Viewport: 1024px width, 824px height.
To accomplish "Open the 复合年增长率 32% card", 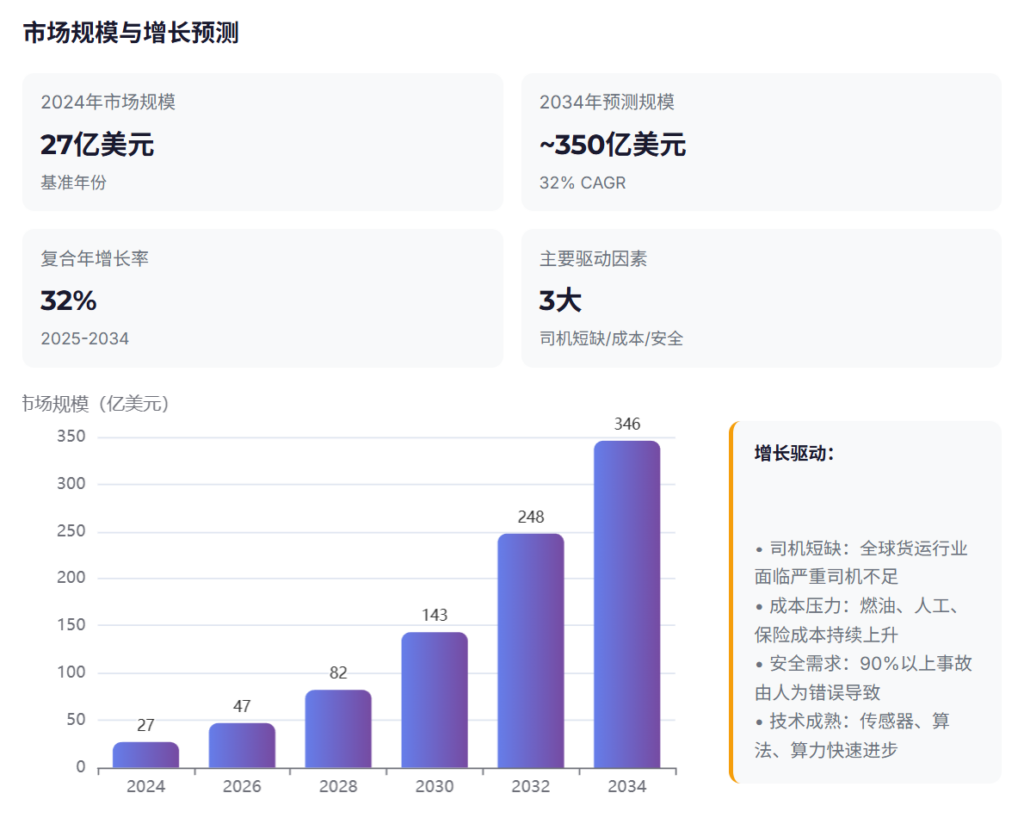I will point(262,298).
